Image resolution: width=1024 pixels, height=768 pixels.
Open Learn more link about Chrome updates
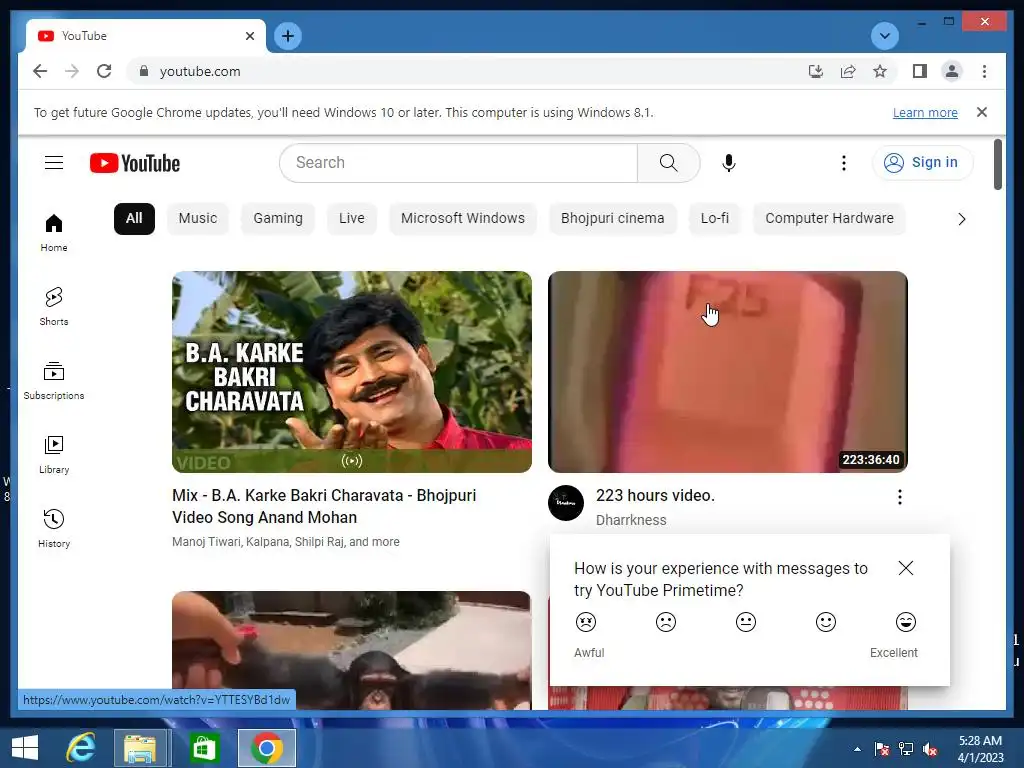[x=925, y=112]
